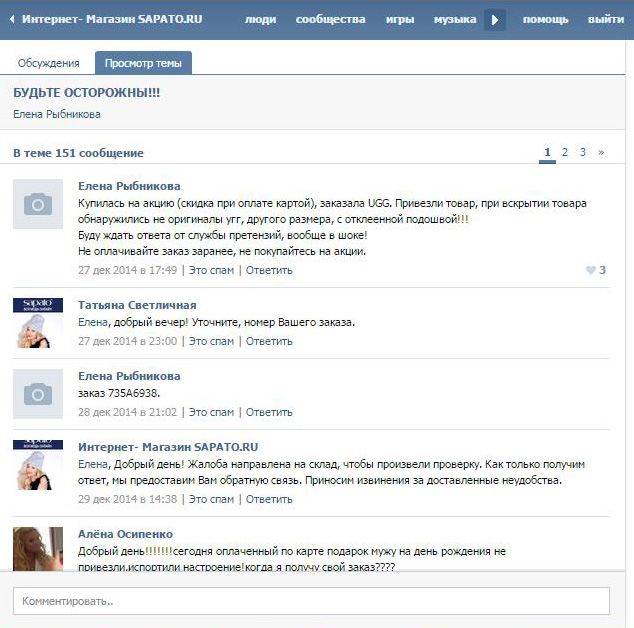
Task: Go to page 2 of the topic
Action: [565, 152]
